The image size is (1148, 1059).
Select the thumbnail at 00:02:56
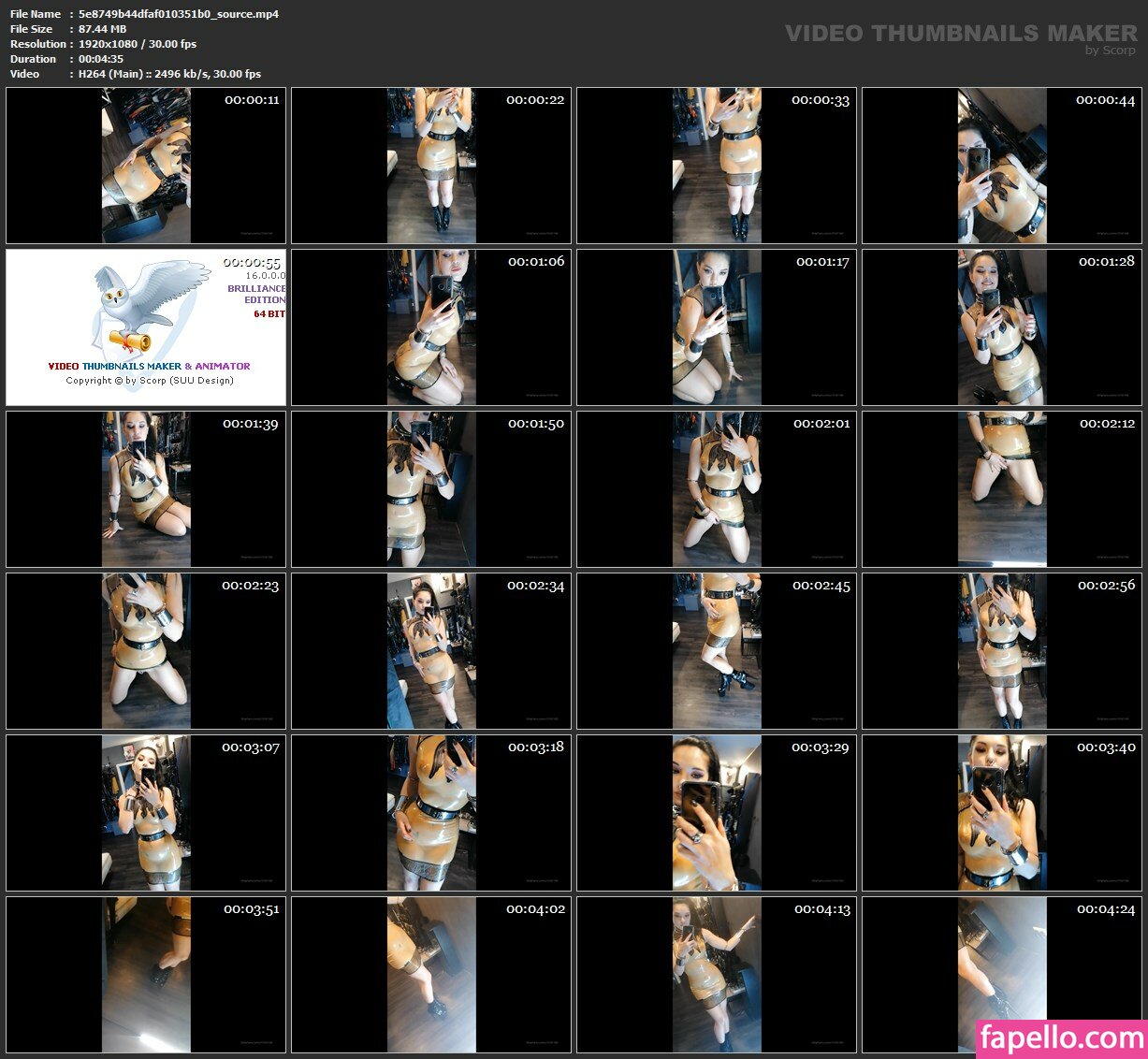[x=1001, y=651]
